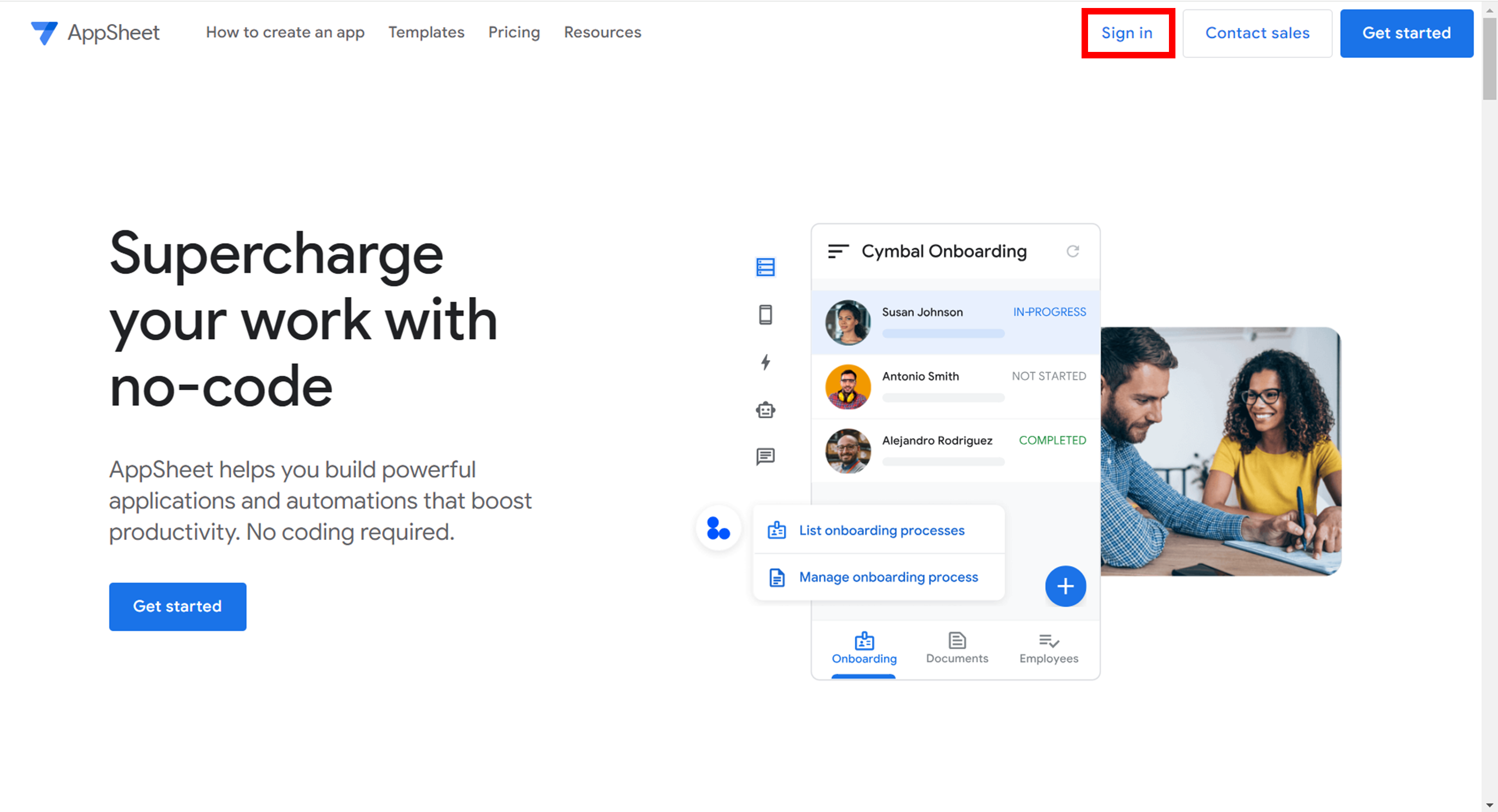Click the Alejandro Rodriguez name

coord(937,440)
